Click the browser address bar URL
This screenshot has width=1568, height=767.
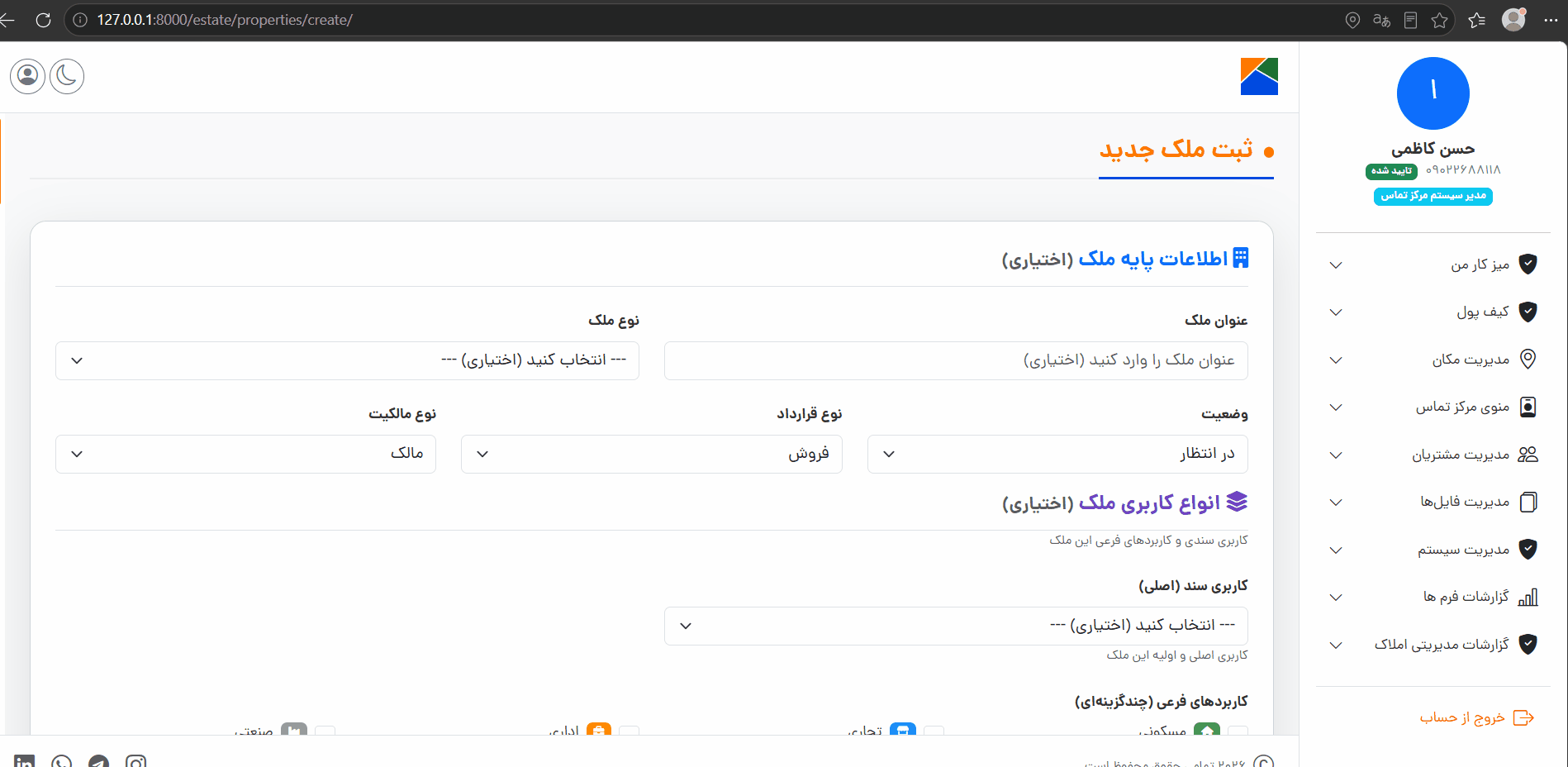[225, 20]
